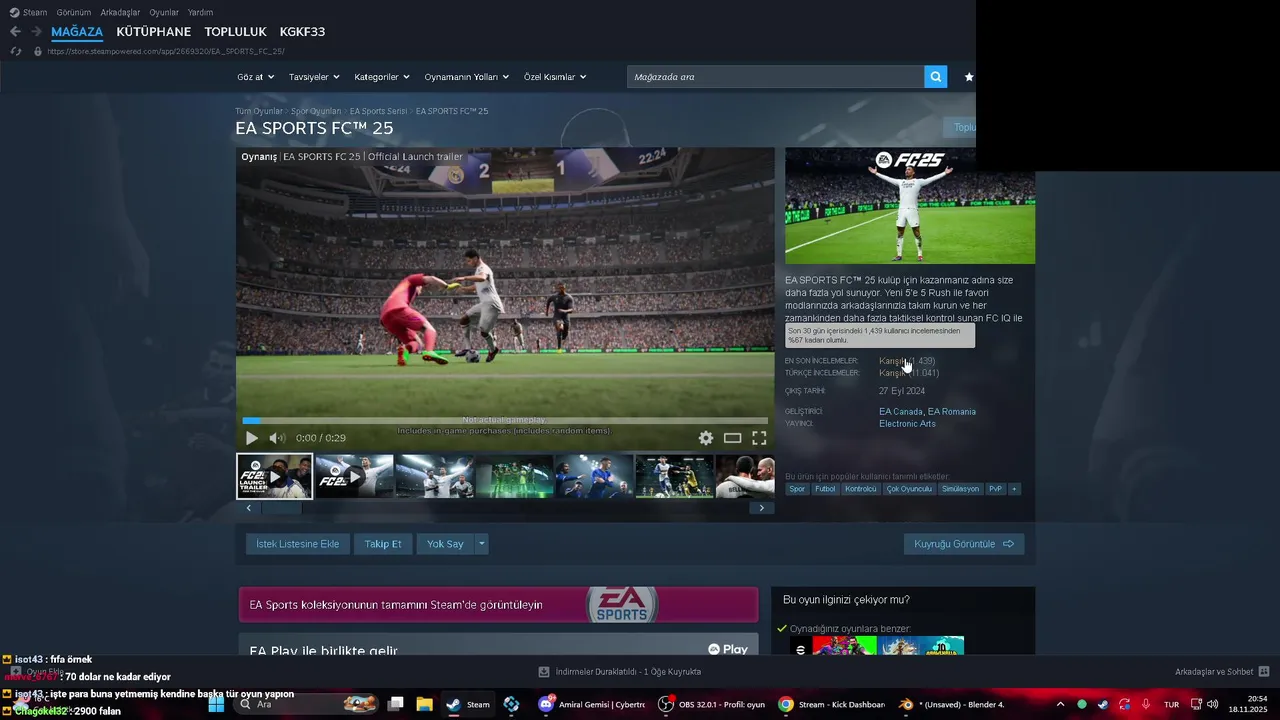Click the plus button to add tag
Viewport: 1280px width, 720px height.
coord(1014,489)
